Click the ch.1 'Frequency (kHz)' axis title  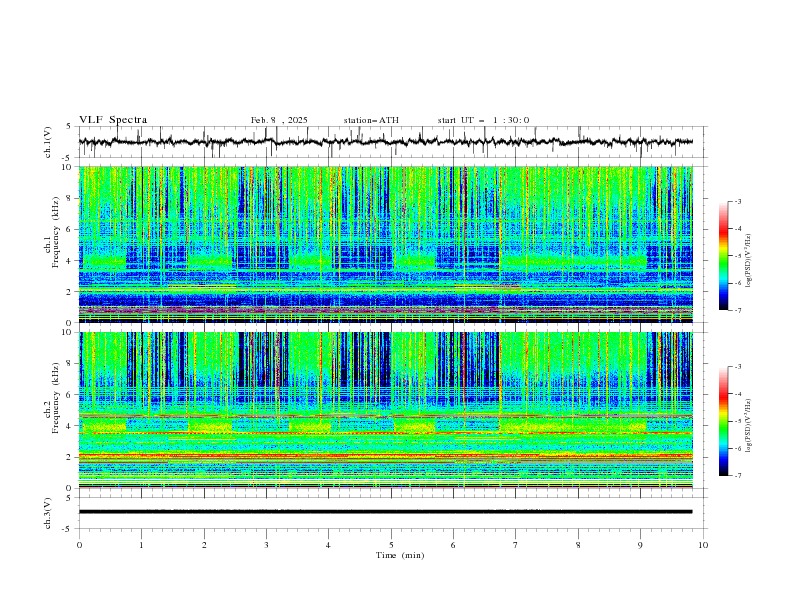56,233
